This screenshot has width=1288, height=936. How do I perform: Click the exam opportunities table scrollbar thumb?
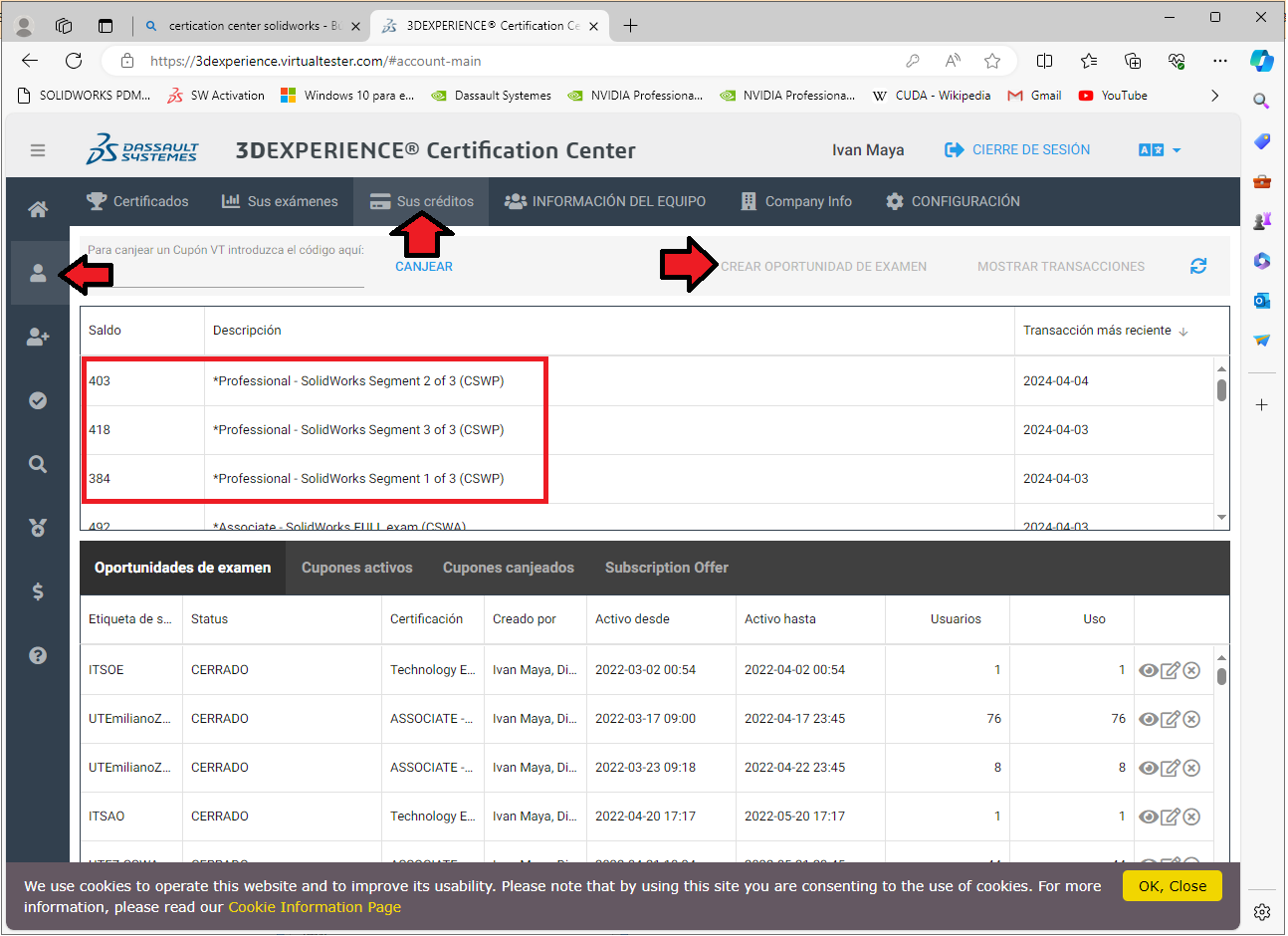tap(1221, 677)
